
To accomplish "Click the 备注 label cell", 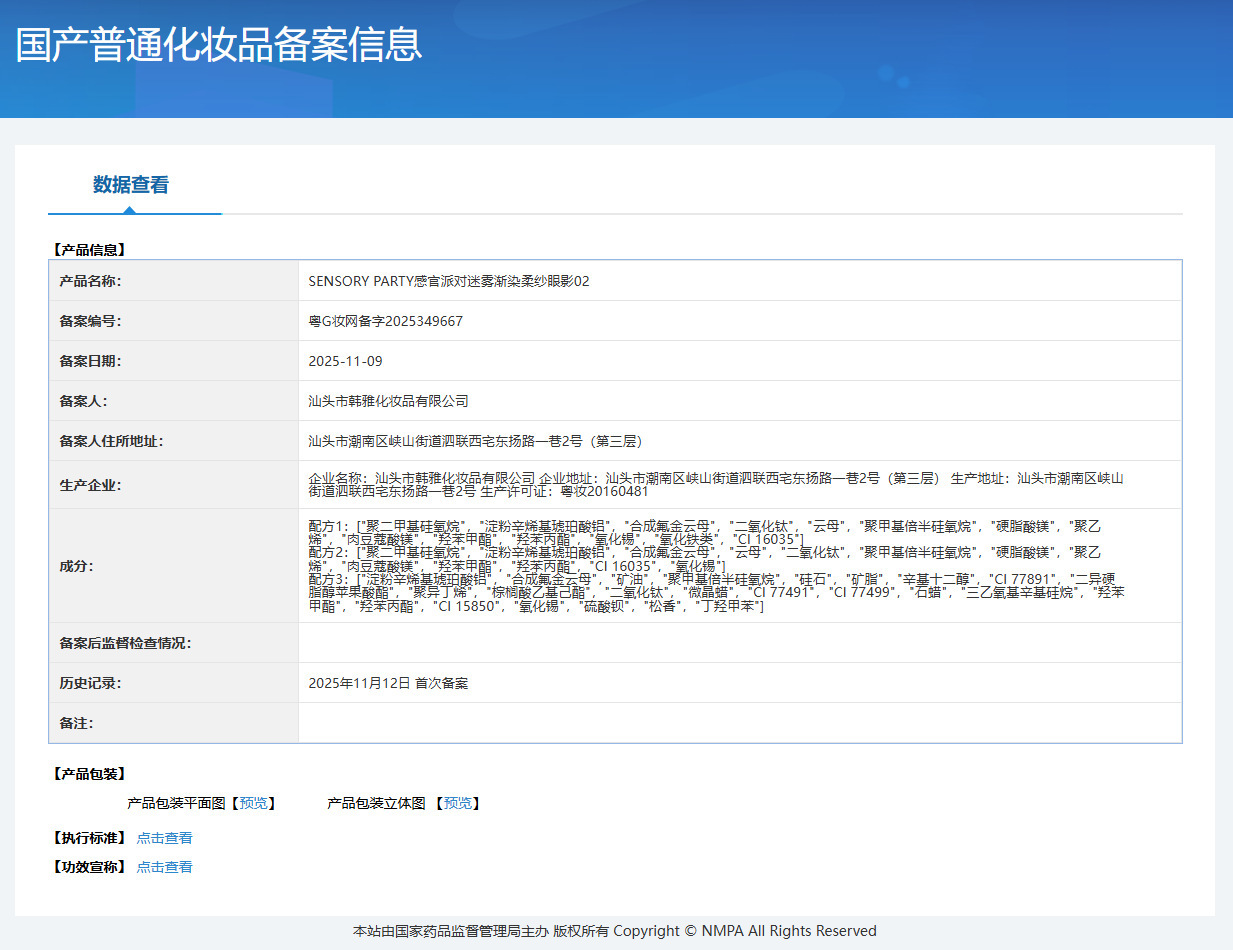I will [174, 723].
